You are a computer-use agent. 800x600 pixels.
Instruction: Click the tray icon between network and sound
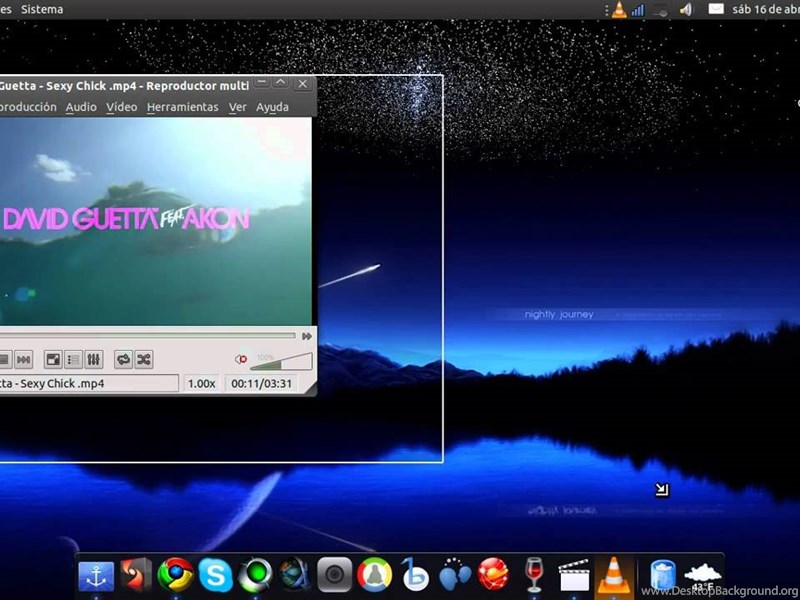661,10
